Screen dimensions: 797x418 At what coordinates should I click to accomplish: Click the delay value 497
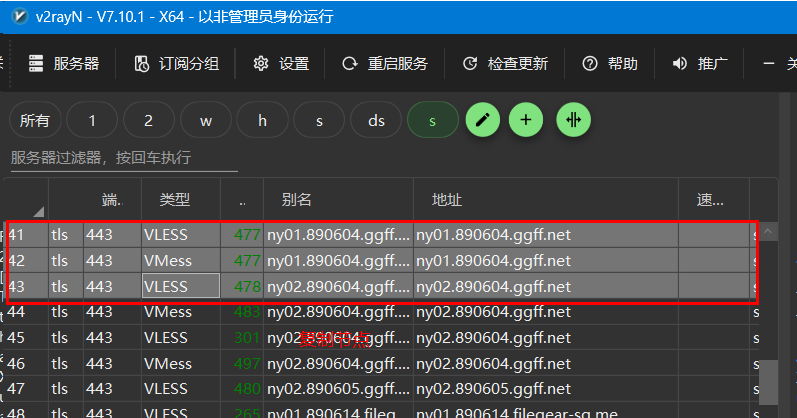[x=247, y=364]
